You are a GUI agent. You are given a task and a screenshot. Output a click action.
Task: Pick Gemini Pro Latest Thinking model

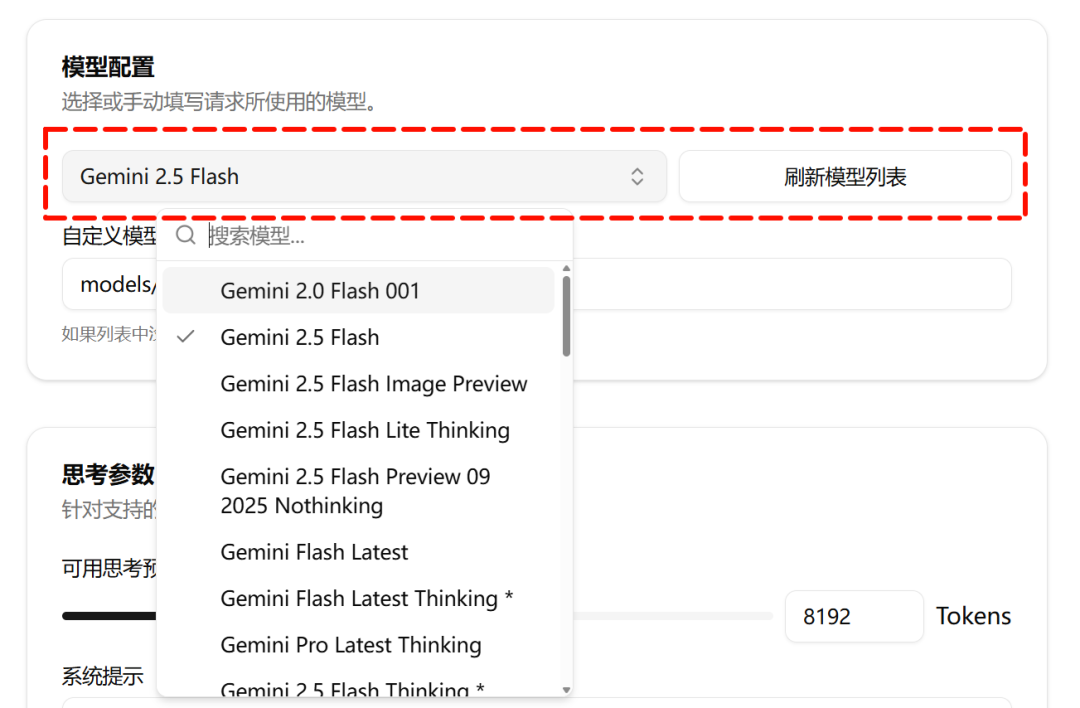(x=350, y=645)
